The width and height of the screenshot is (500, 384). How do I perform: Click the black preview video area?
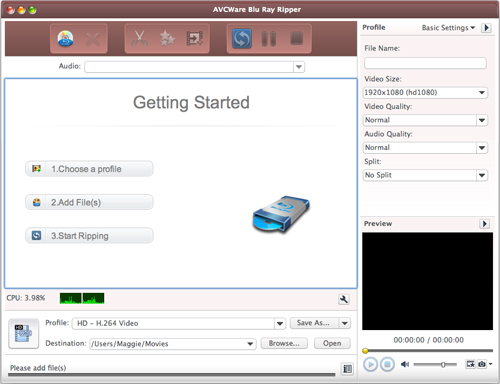pyautogui.click(x=427, y=281)
